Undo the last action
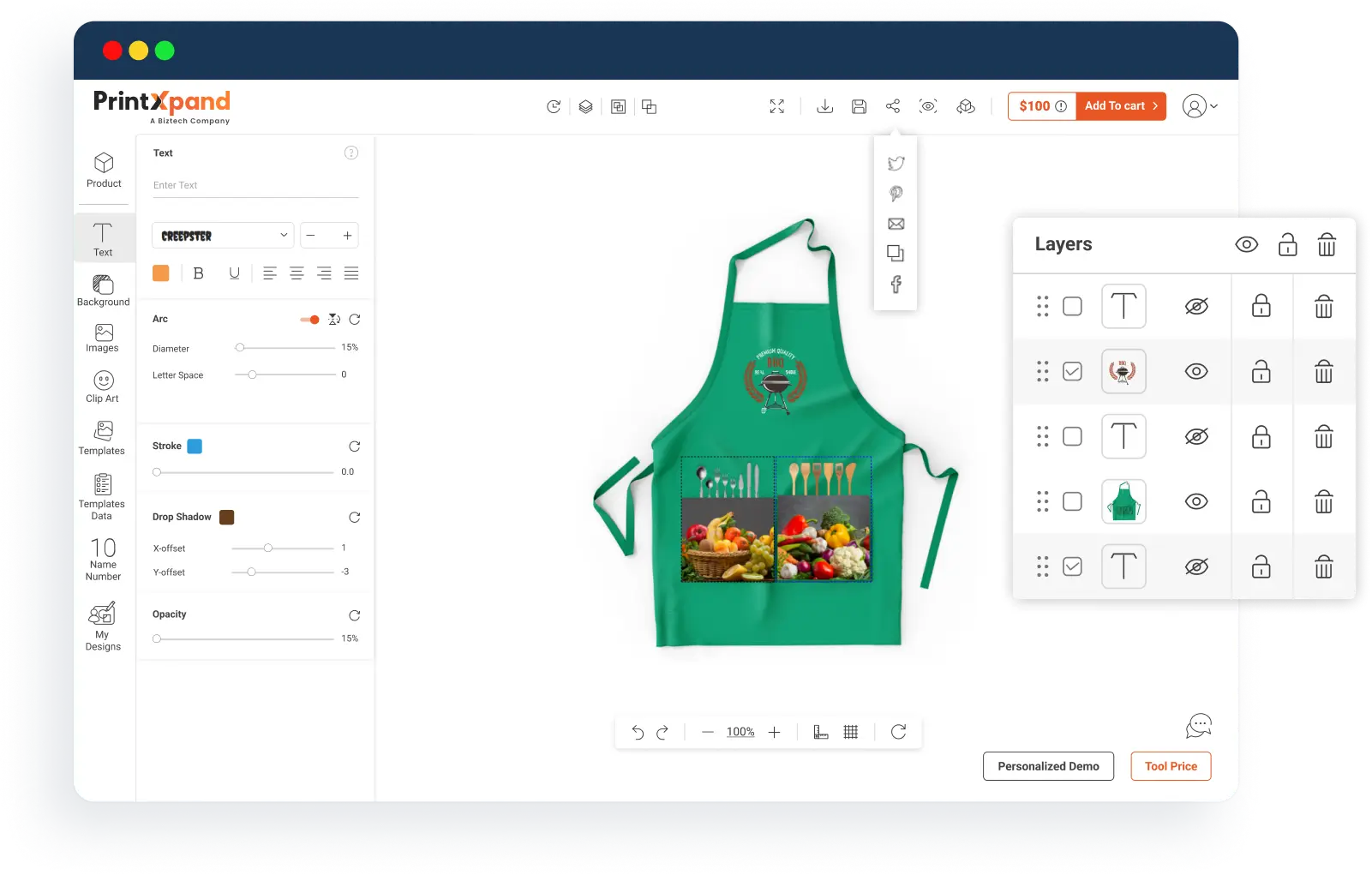This screenshot has height=875, width=1372. pyautogui.click(x=638, y=732)
